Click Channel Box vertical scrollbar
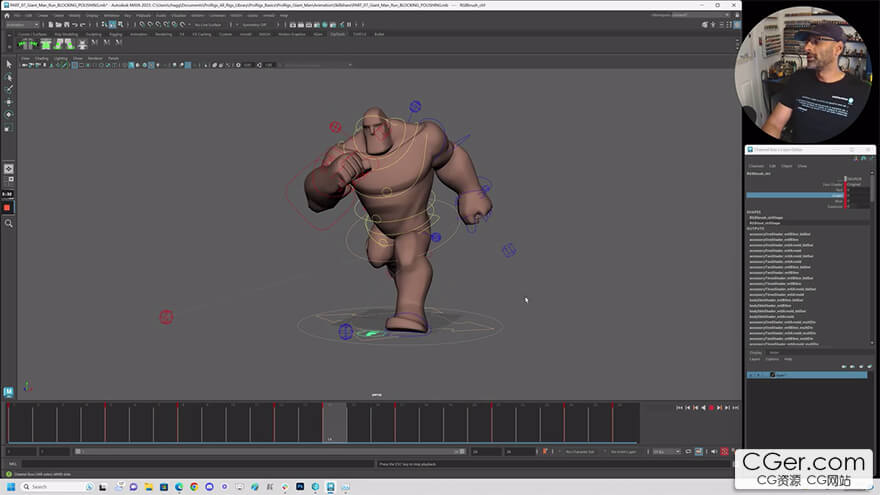 tap(872, 188)
